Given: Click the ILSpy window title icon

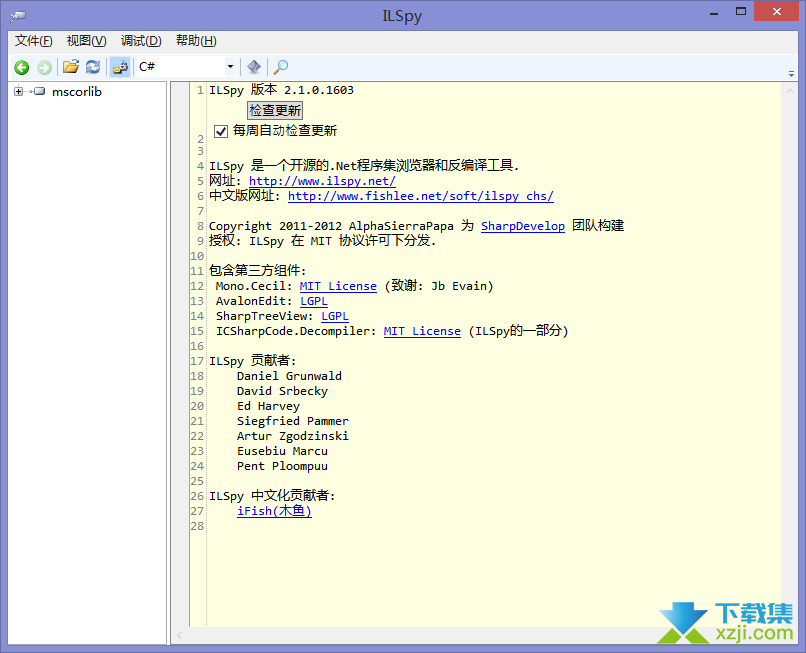Looking at the screenshot, I should (x=18, y=16).
